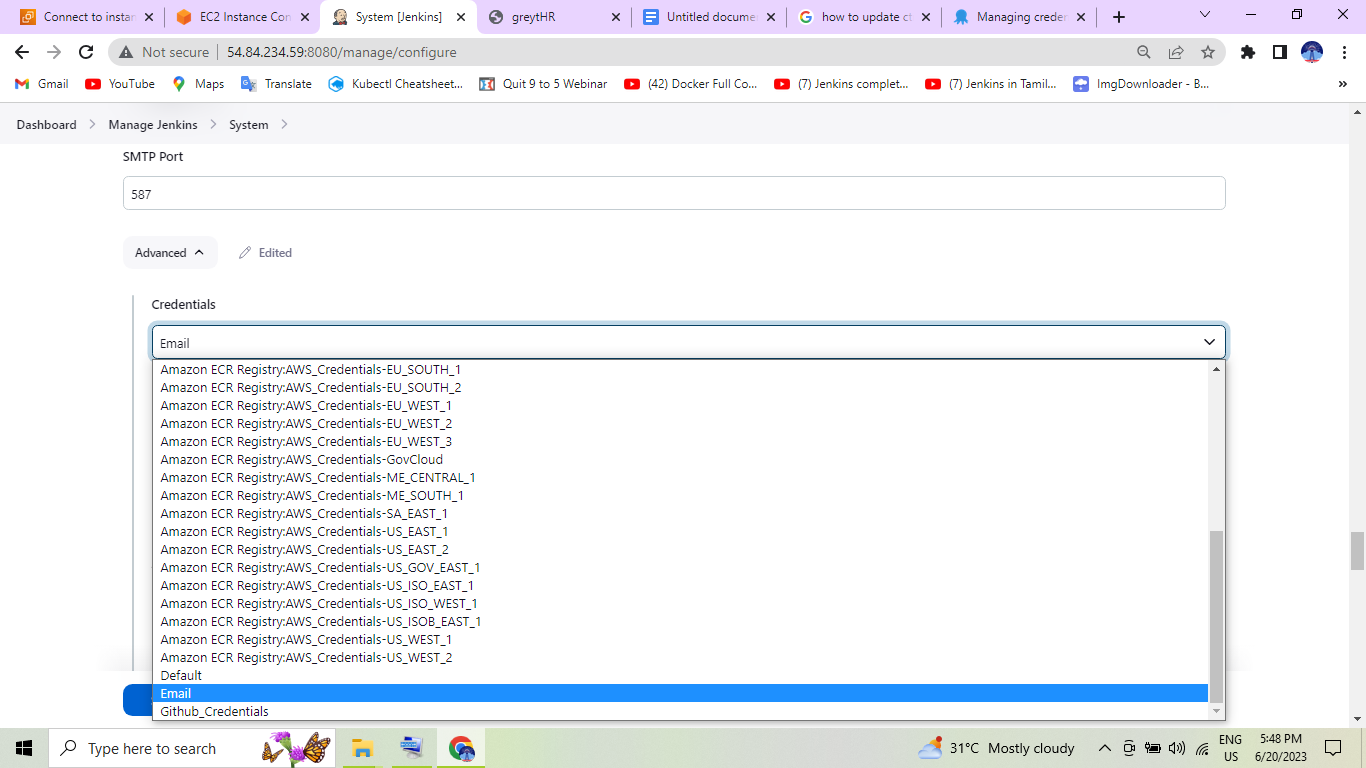This screenshot has width=1366, height=768.
Task: Select AWS_Credentials-US_WEST_2 option
Action: pos(680,658)
